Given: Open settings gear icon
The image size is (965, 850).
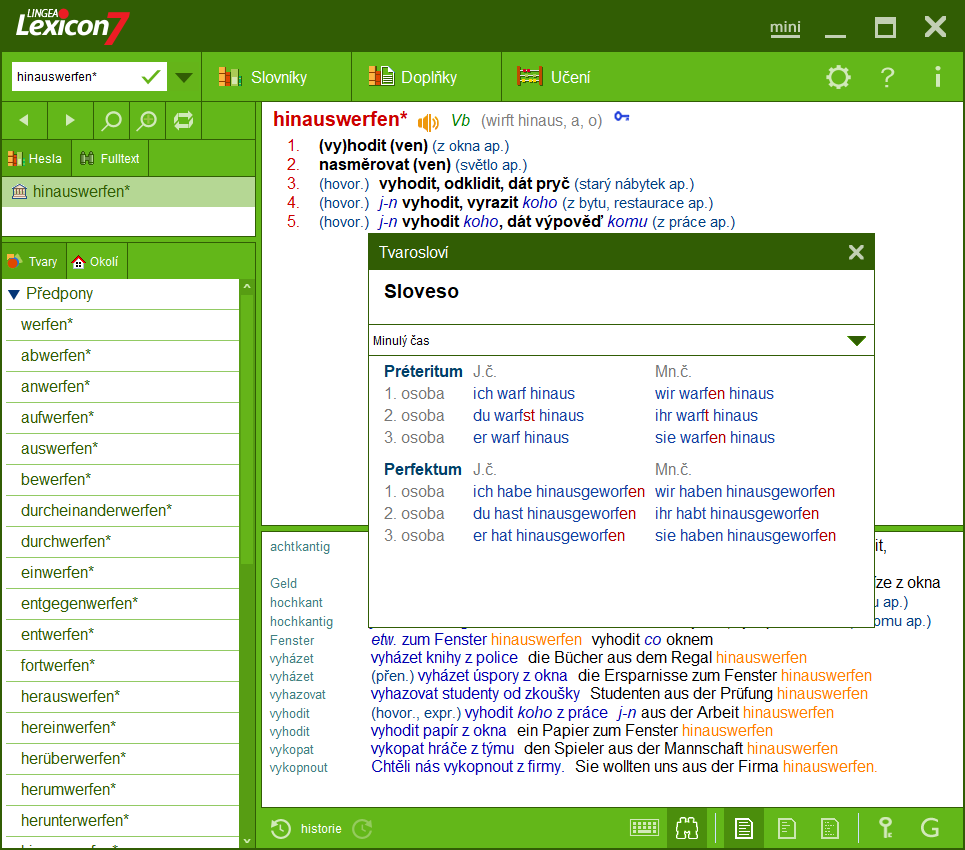Looking at the screenshot, I should pos(838,77).
